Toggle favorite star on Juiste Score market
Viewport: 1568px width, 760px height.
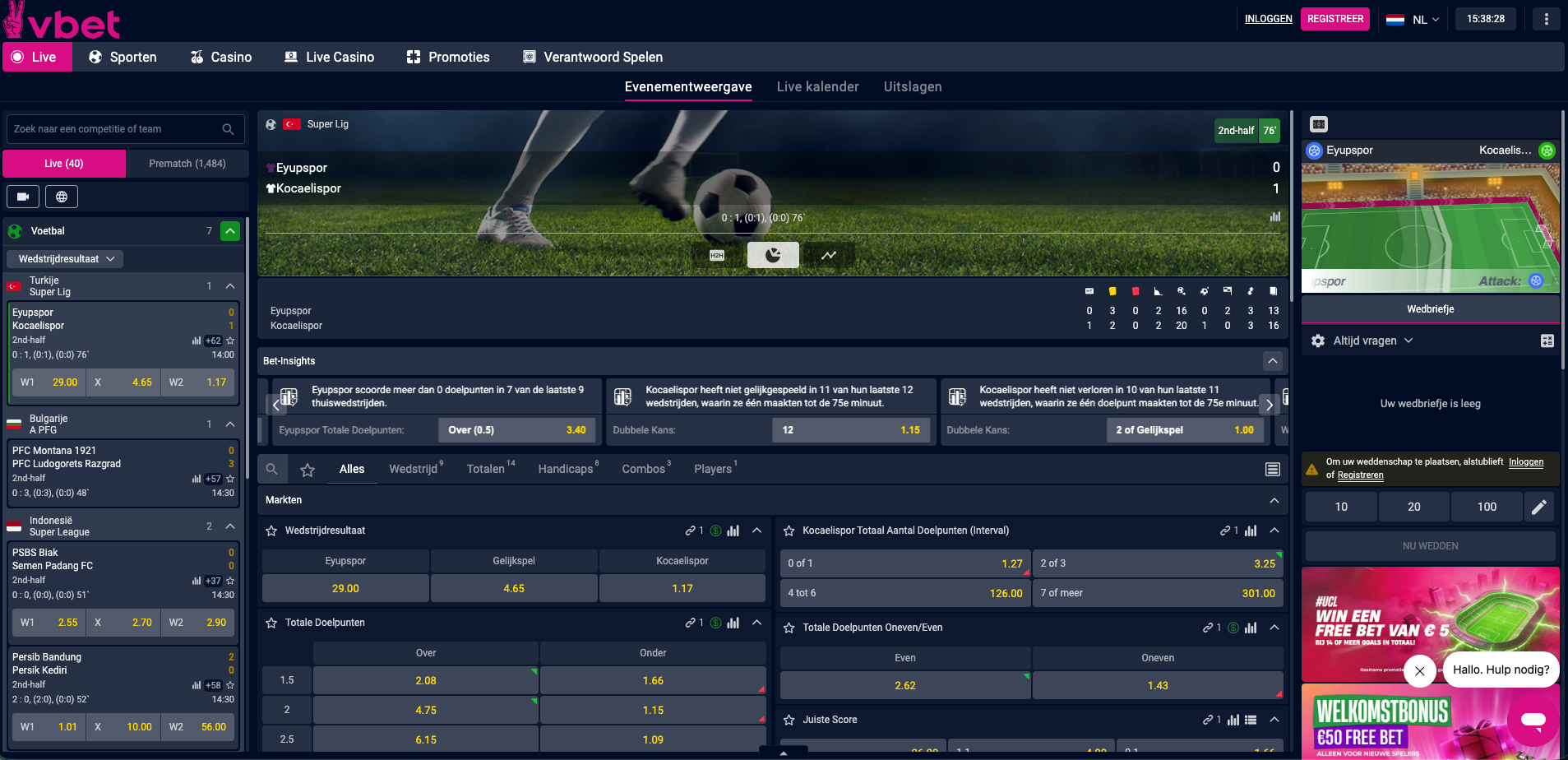point(789,720)
